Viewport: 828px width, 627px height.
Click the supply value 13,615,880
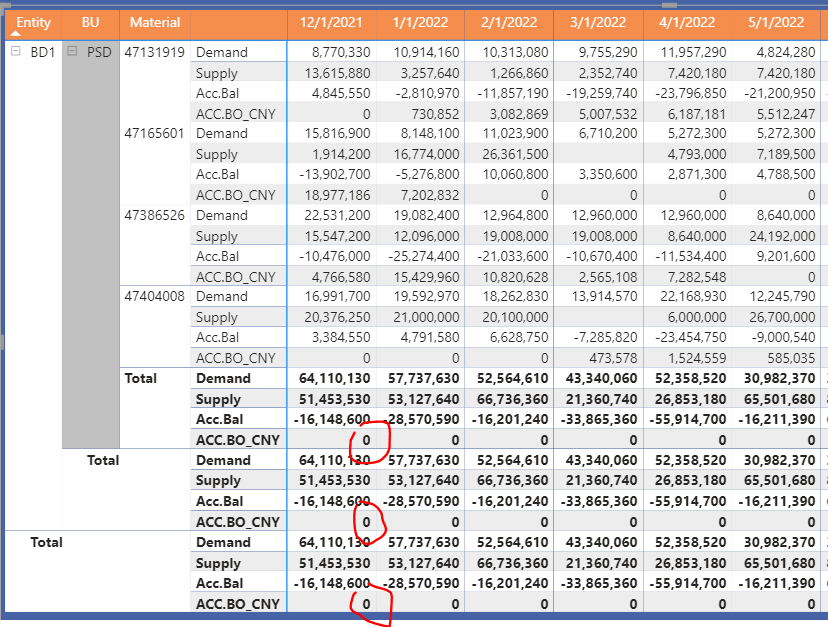(337, 73)
